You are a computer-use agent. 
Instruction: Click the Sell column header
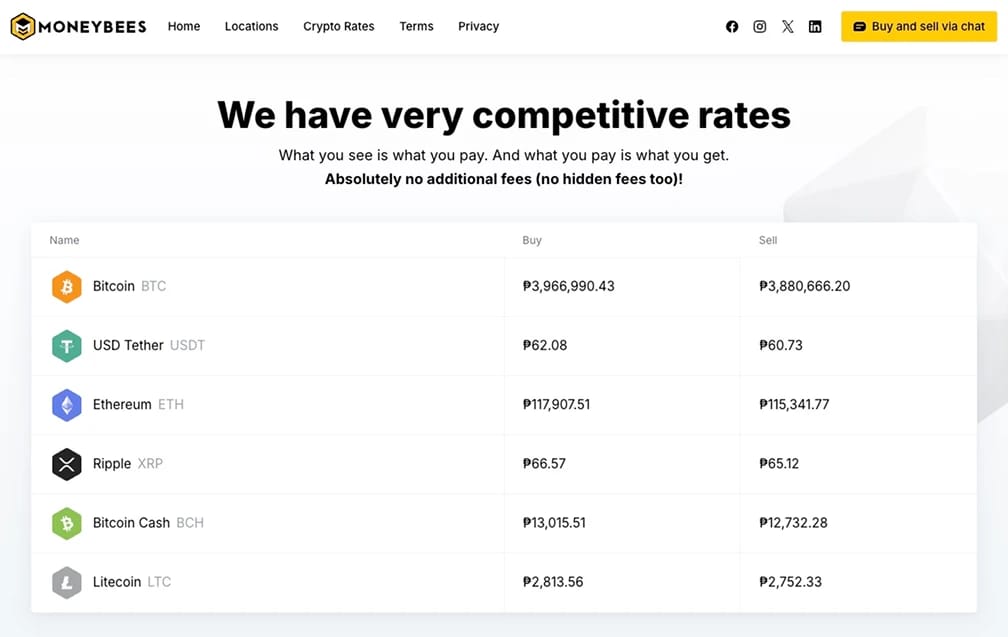tap(768, 240)
